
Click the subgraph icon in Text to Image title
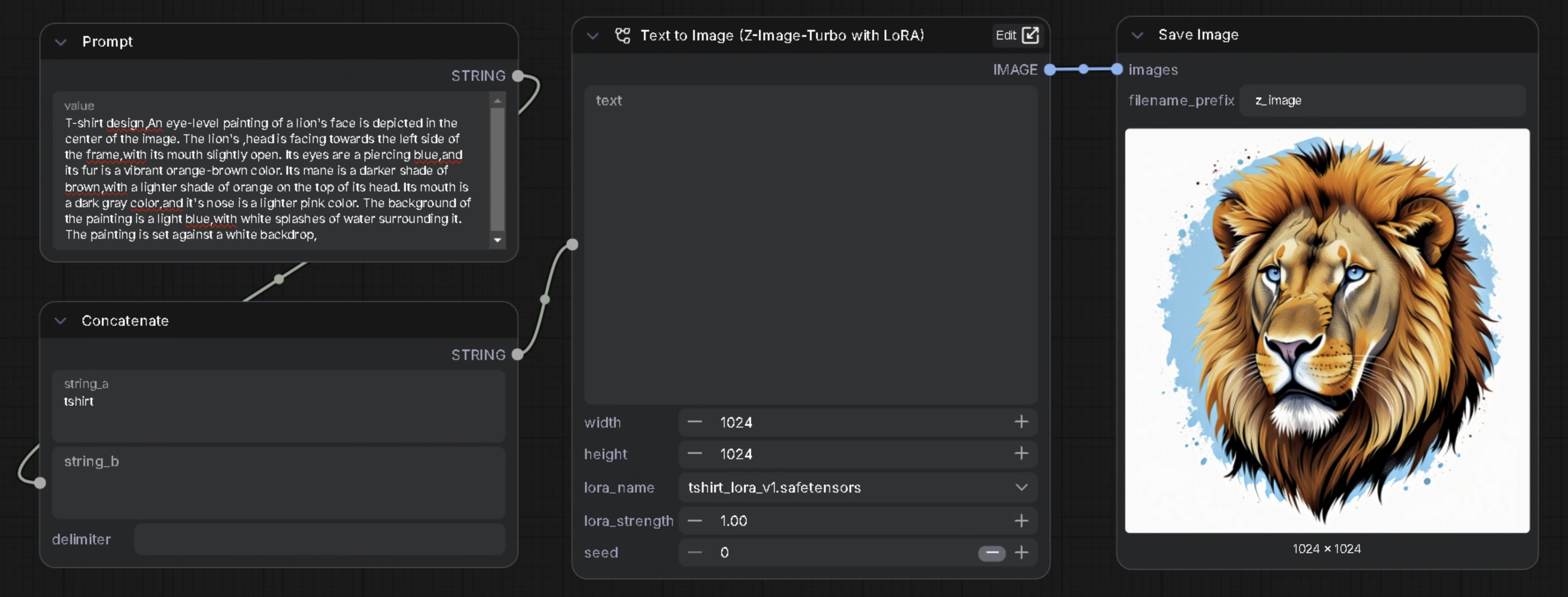click(622, 35)
